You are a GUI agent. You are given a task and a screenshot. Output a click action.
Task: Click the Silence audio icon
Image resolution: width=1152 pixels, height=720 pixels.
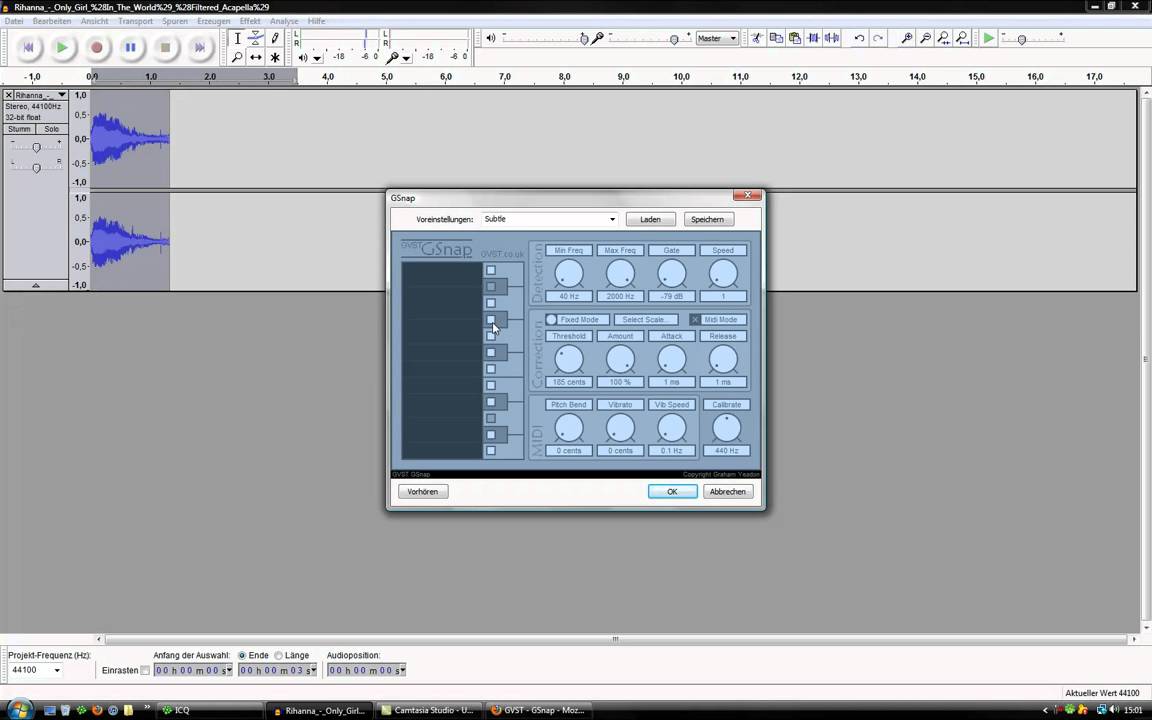[832, 38]
